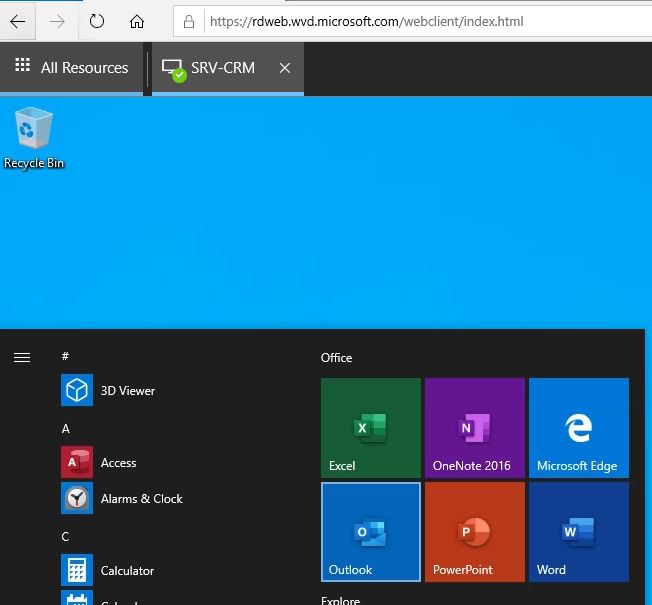Switch to the SRV-CRM session tab
The height and width of the screenshot is (605, 652).
pyautogui.click(x=227, y=67)
